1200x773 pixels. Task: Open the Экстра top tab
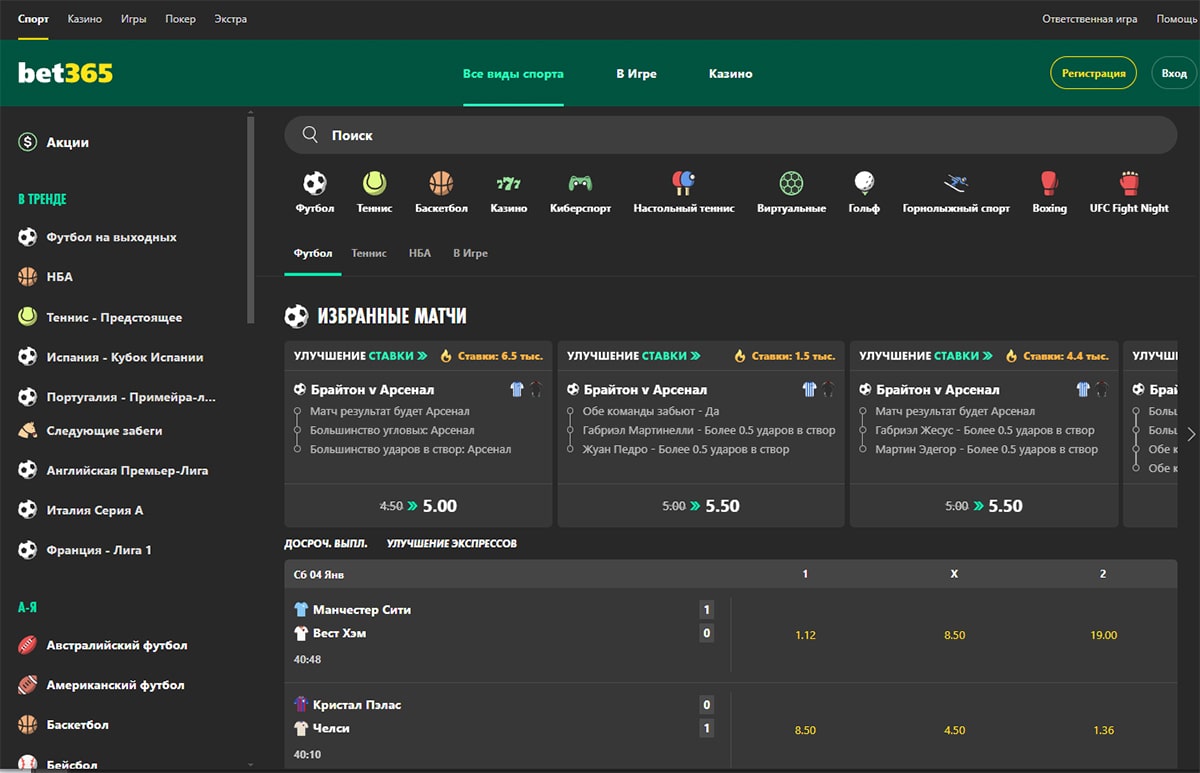(x=230, y=19)
